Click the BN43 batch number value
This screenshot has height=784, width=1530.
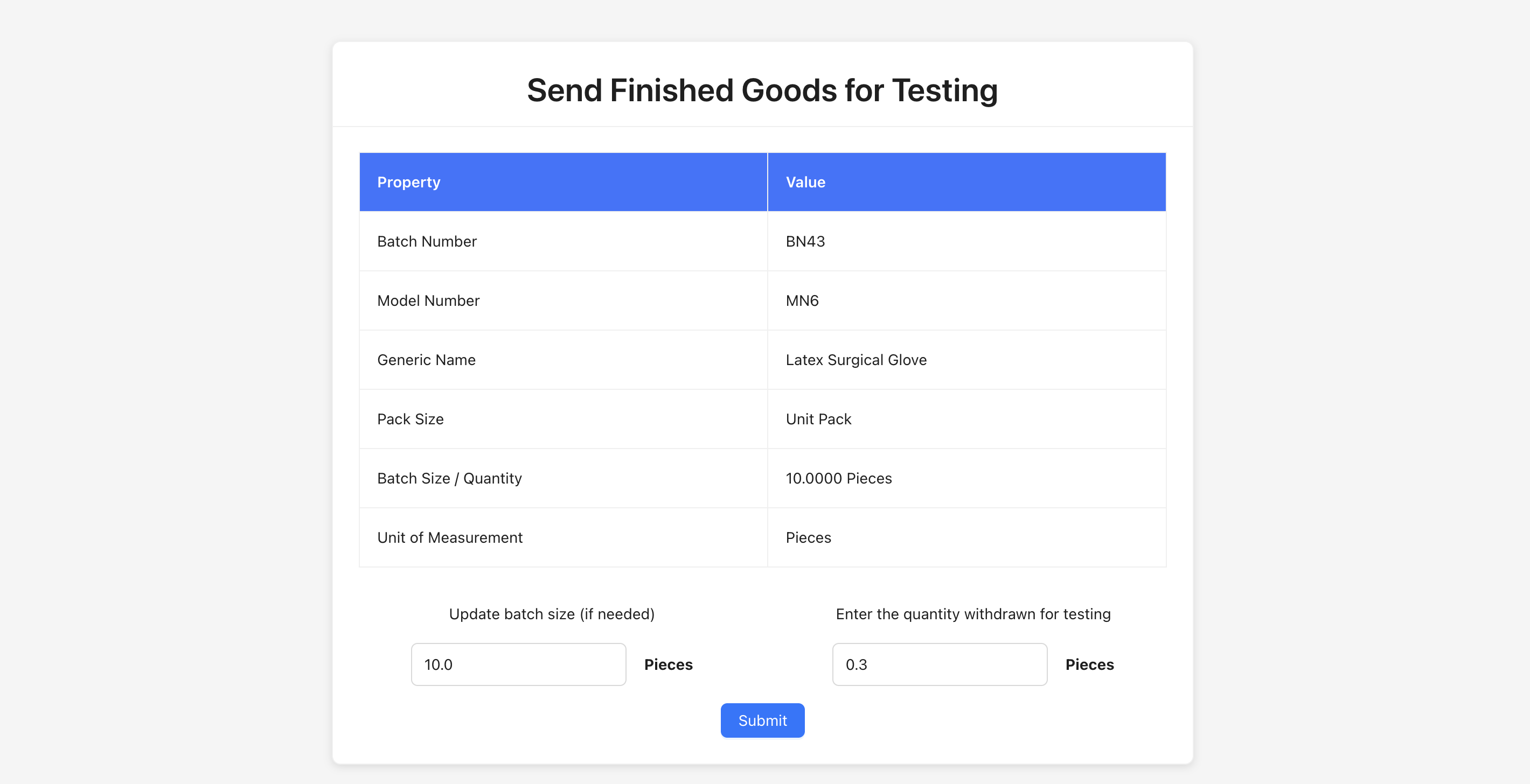click(805, 241)
